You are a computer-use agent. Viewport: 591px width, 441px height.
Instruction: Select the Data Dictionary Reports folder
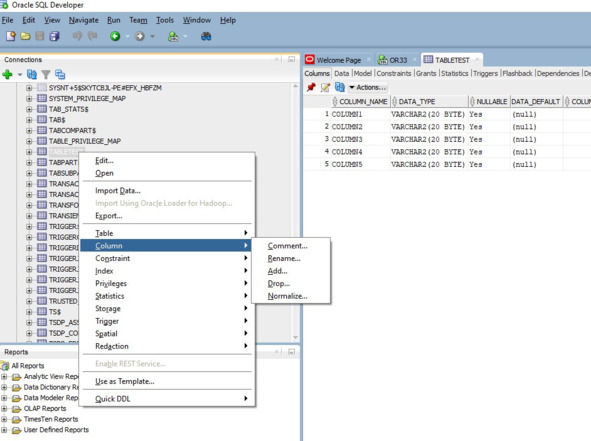pos(51,387)
